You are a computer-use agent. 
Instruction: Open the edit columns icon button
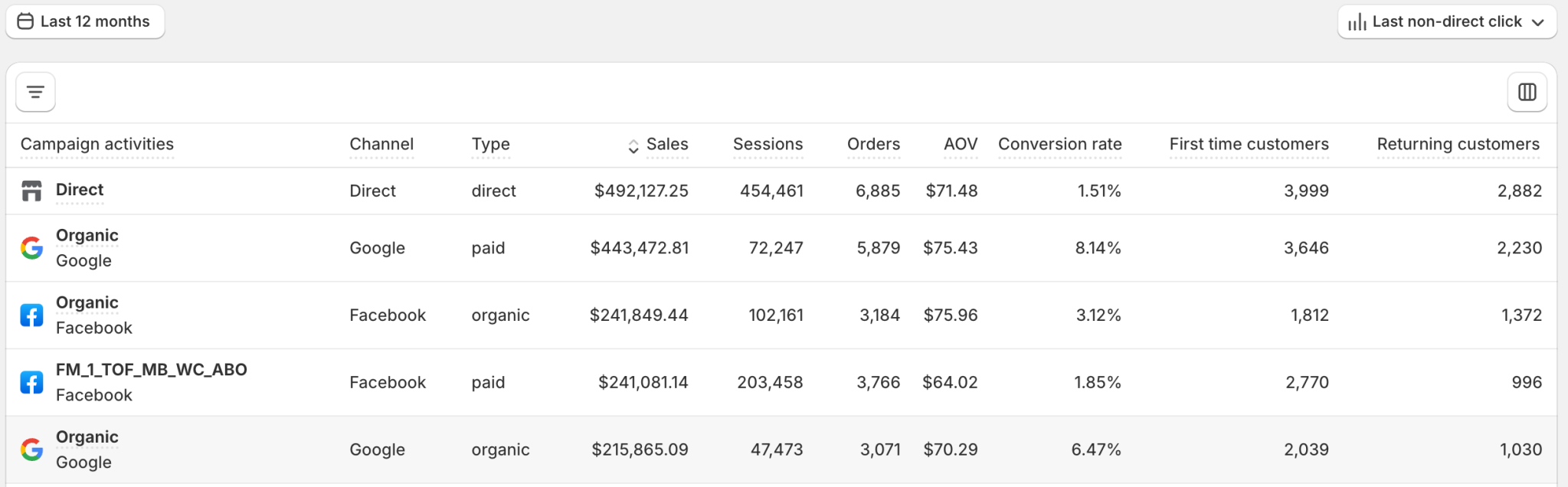point(1527,92)
